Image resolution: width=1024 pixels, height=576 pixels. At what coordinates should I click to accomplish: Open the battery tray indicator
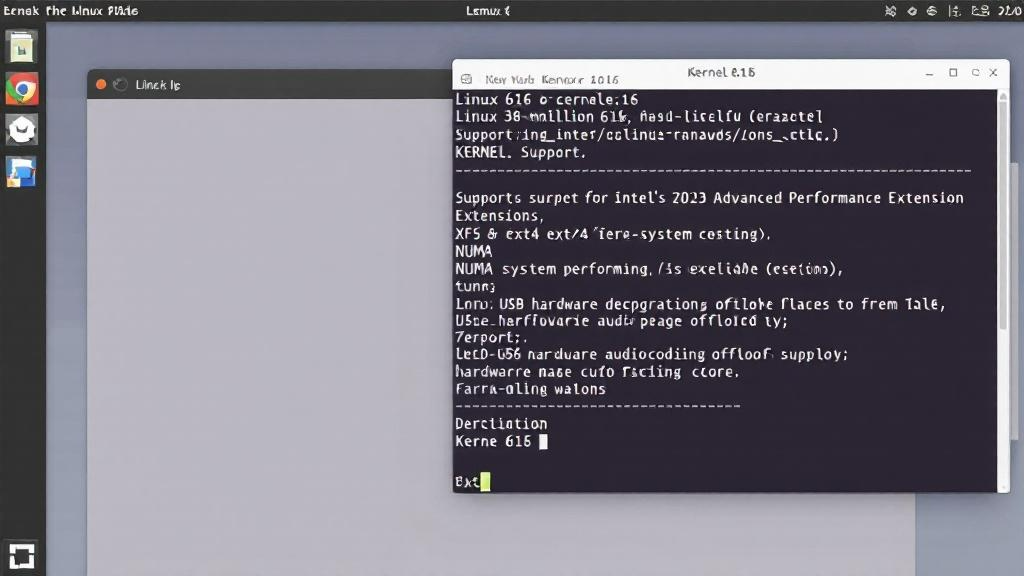(x=980, y=10)
